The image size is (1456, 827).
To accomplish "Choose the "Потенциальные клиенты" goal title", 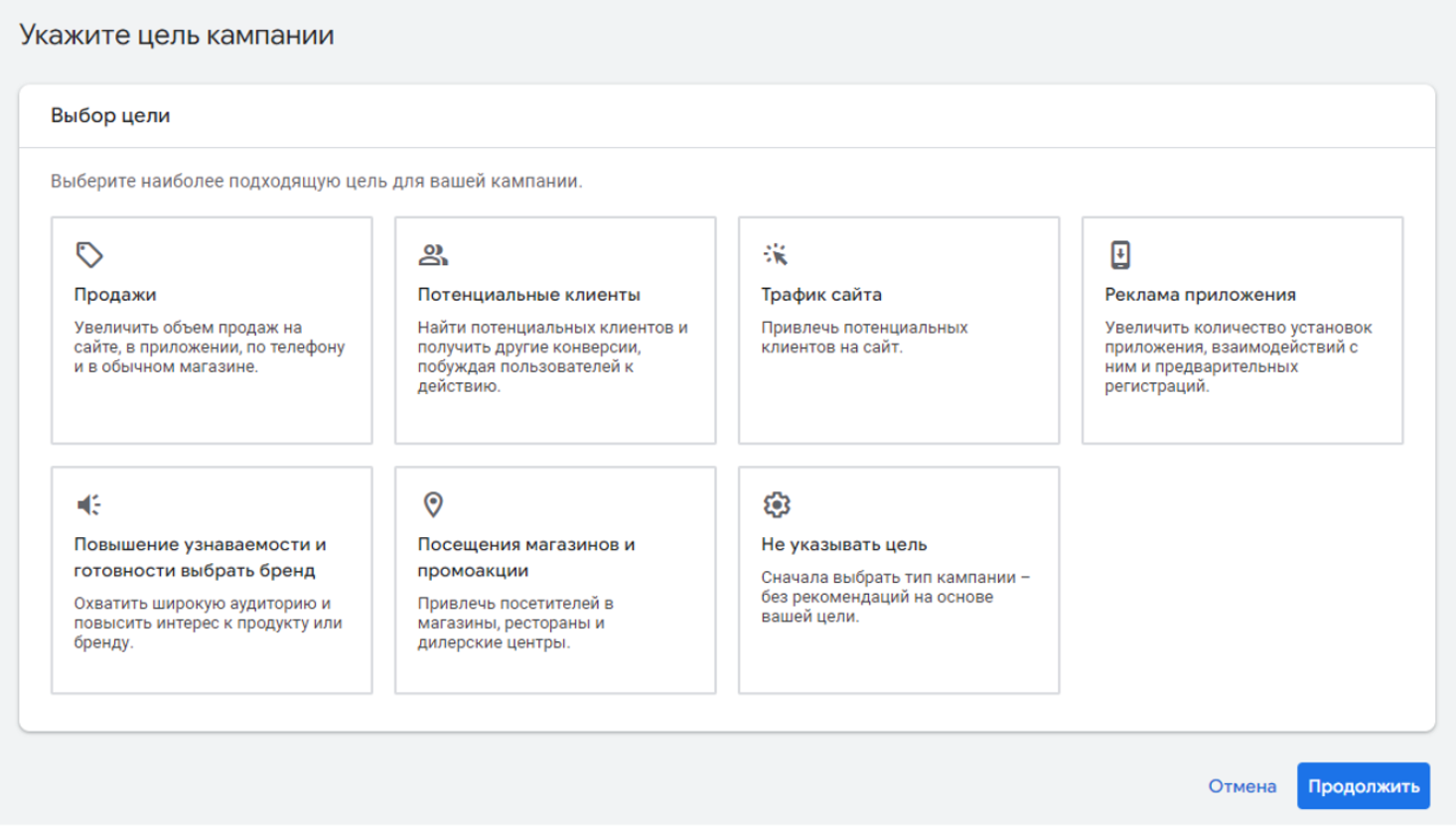I will pyautogui.click(x=528, y=295).
